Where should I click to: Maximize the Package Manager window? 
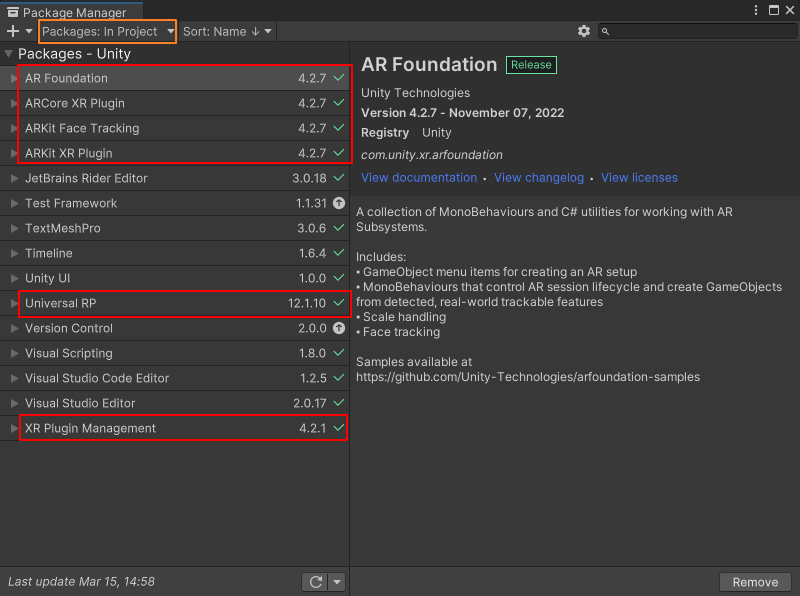pyautogui.click(x=774, y=10)
